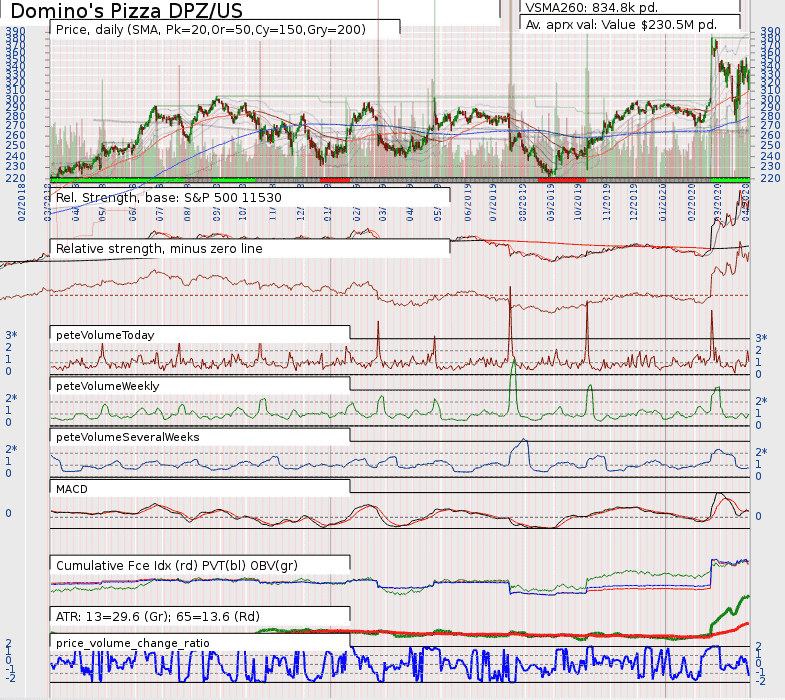This screenshot has width=785, height=700.
Task: Click the 11/2019 date axis label
Action: coord(606,202)
